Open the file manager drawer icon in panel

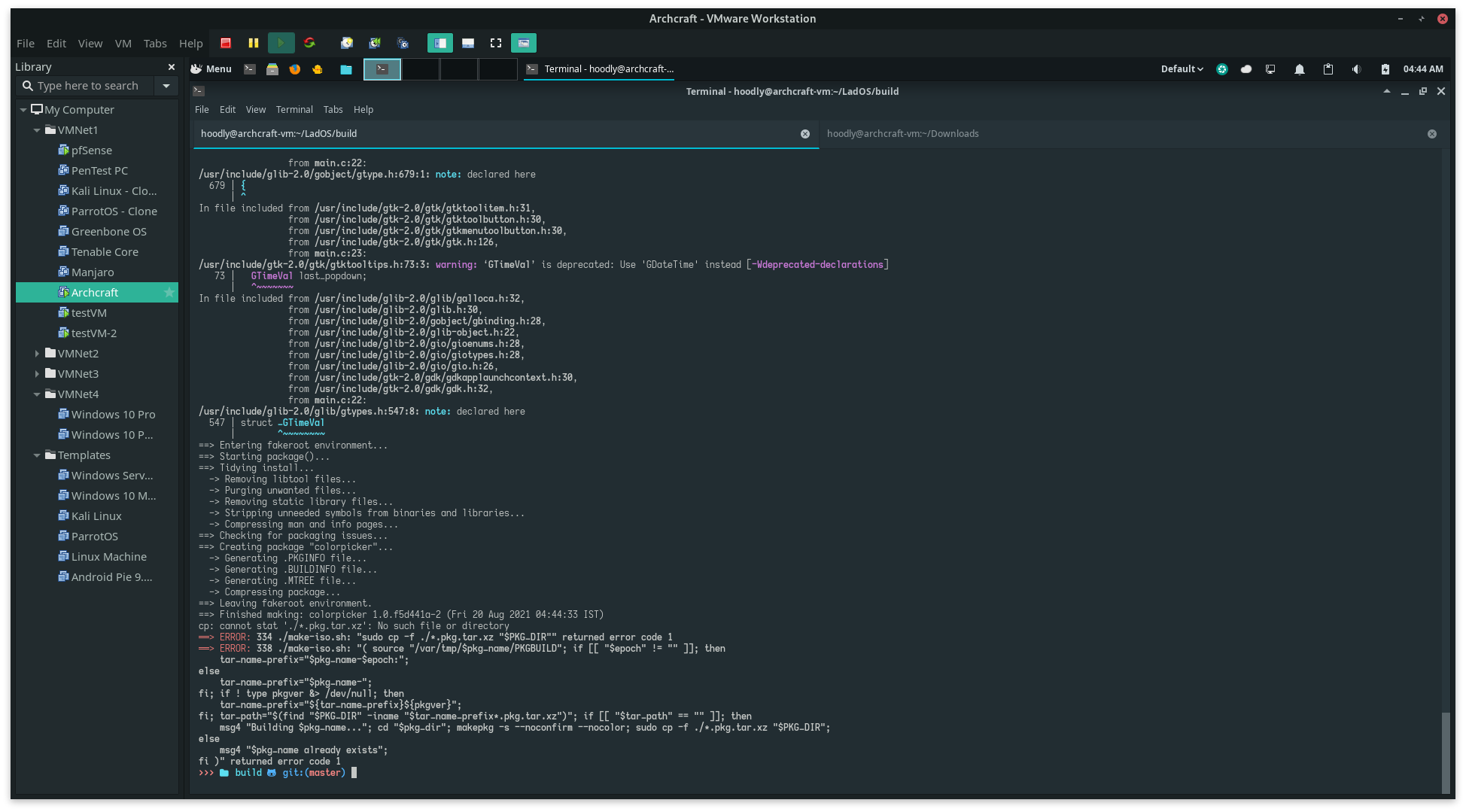tap(272, 69)
